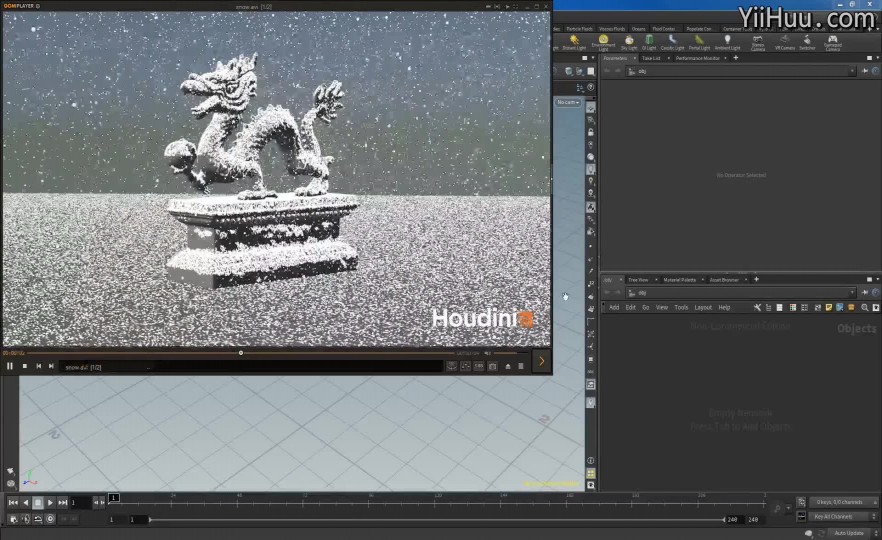This screenshot has width=882, height=540.
Task: Select the Portal Light shelf tool
Action: click(699, 43)
